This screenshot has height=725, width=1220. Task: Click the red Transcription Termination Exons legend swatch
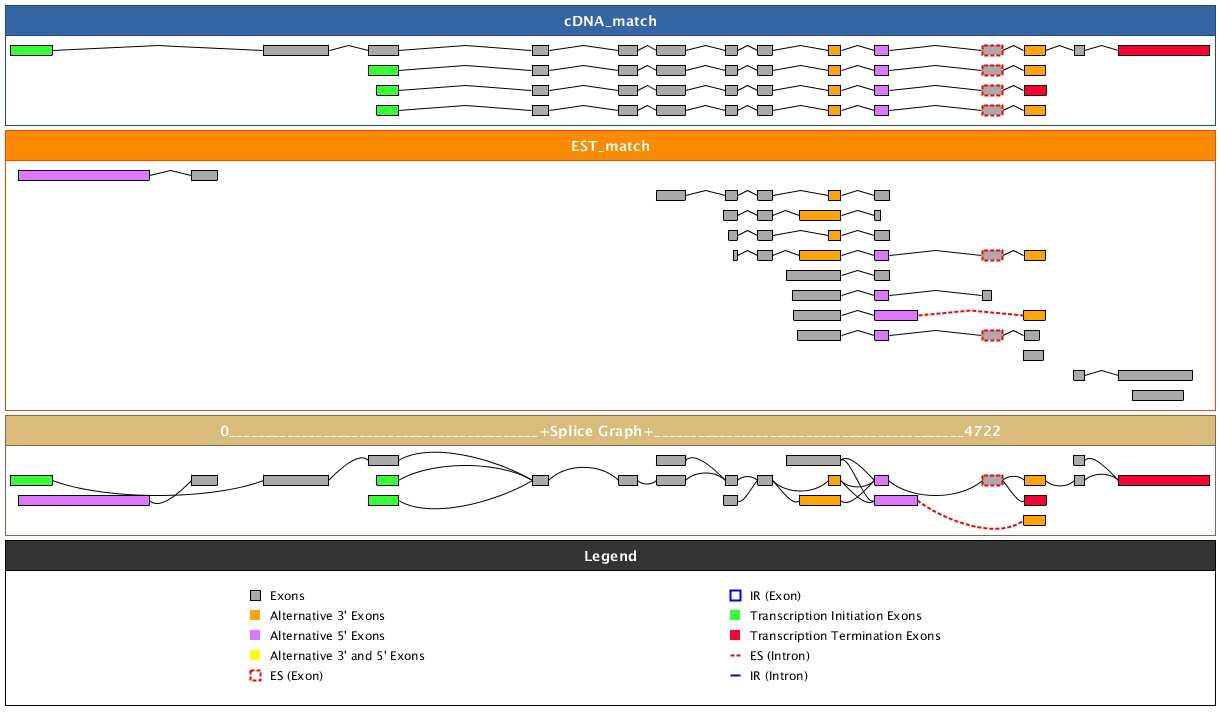point(735,636)
